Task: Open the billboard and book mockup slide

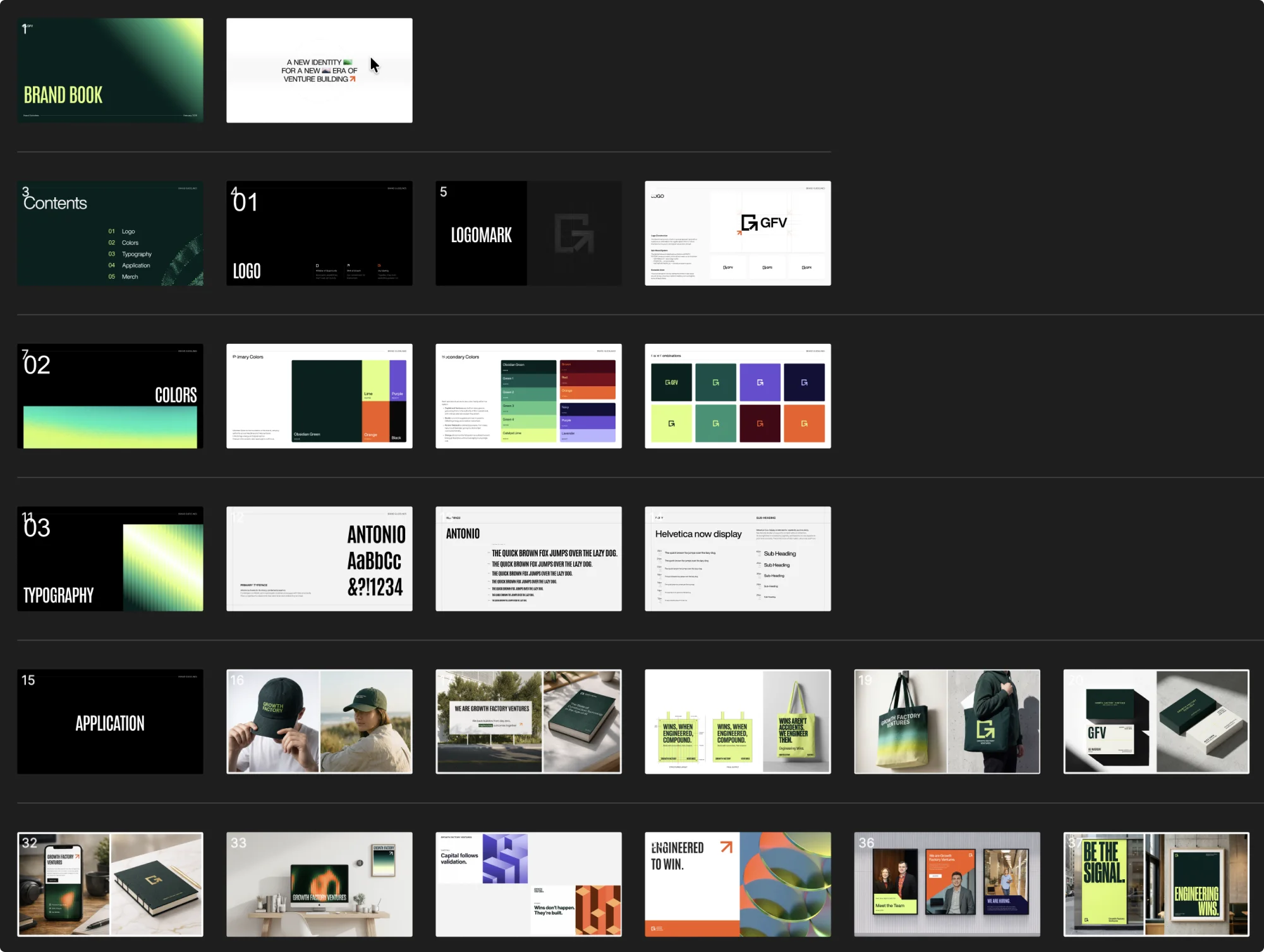Action: click(x=528, y=722)
